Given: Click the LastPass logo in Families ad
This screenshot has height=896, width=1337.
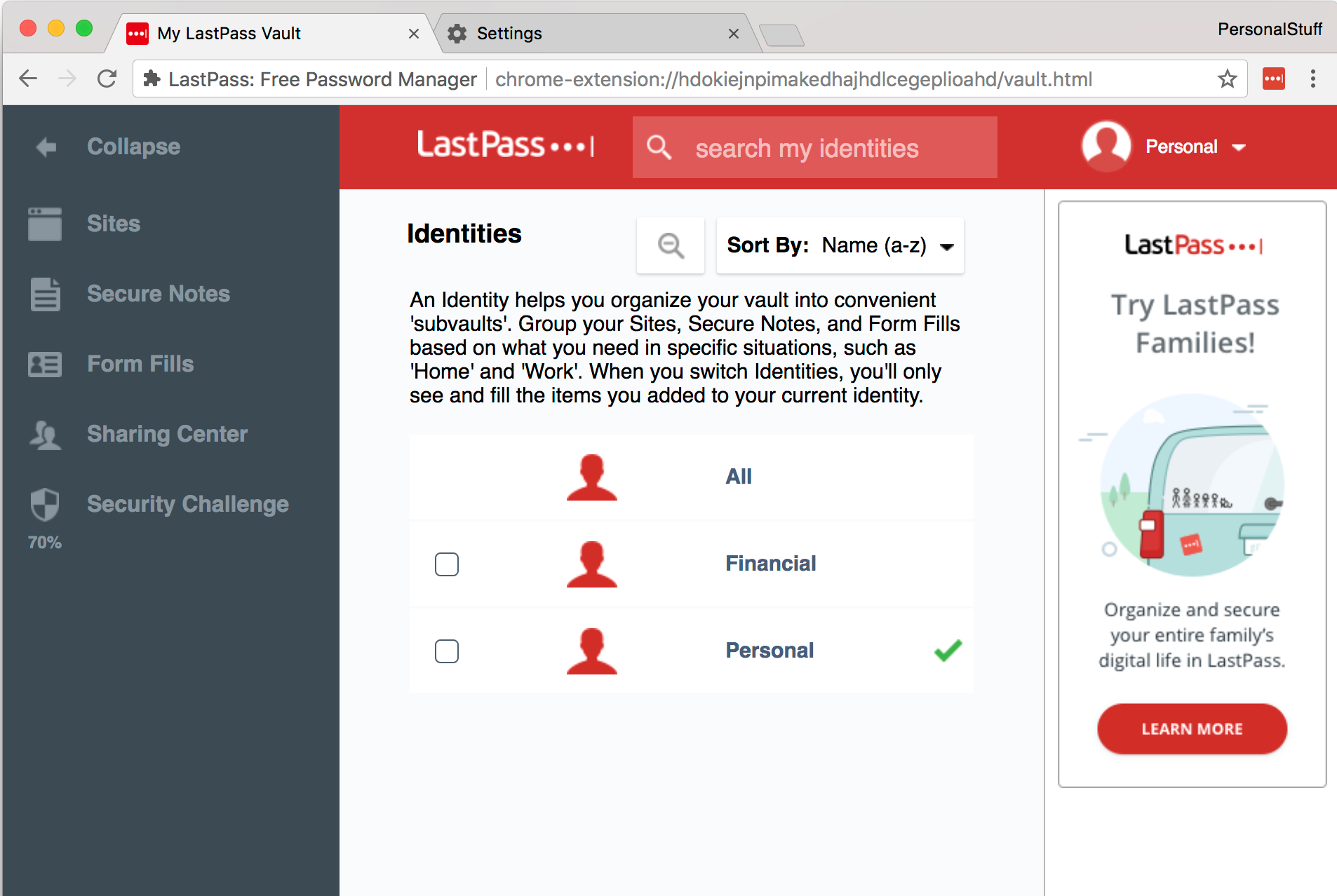Looking at the screenshot, I should 1192,245.
